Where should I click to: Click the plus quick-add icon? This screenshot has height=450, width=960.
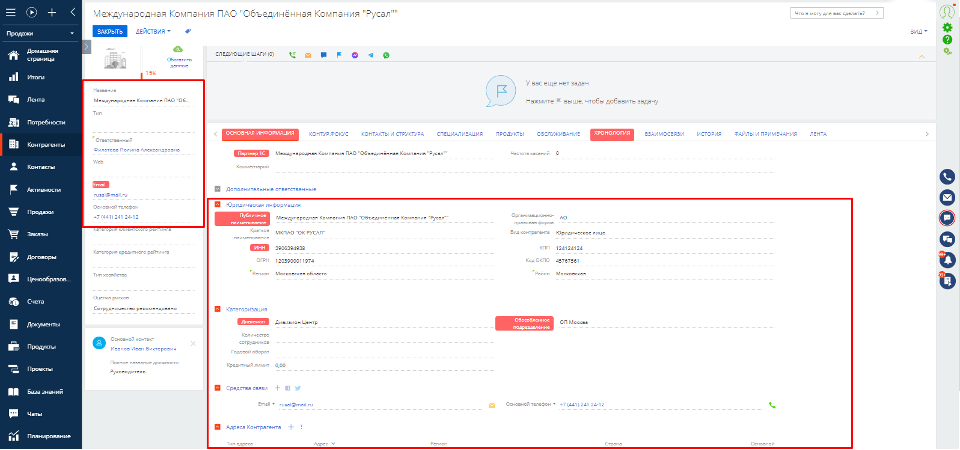point(52,12)
